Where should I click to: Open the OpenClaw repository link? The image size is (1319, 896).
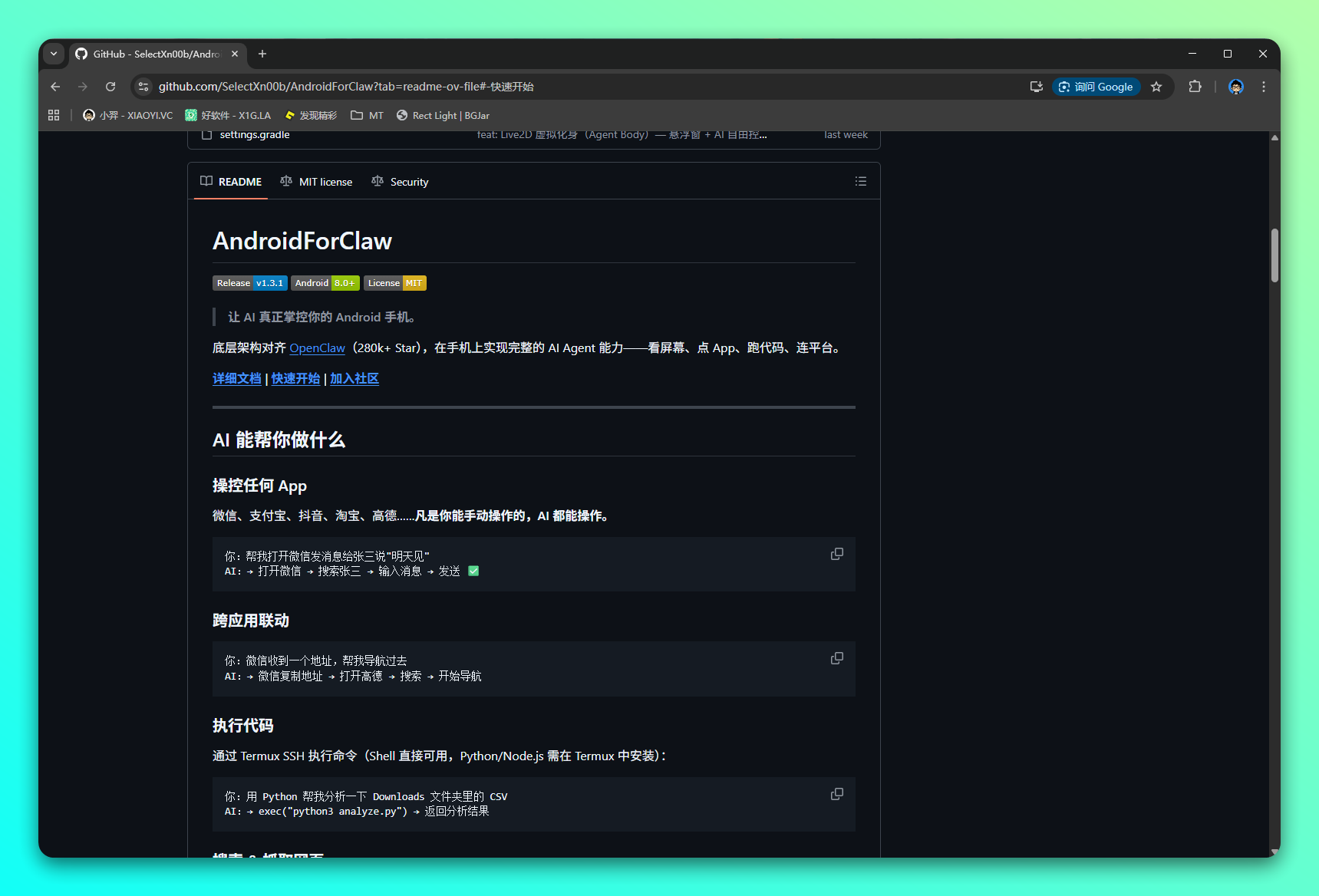317,348
